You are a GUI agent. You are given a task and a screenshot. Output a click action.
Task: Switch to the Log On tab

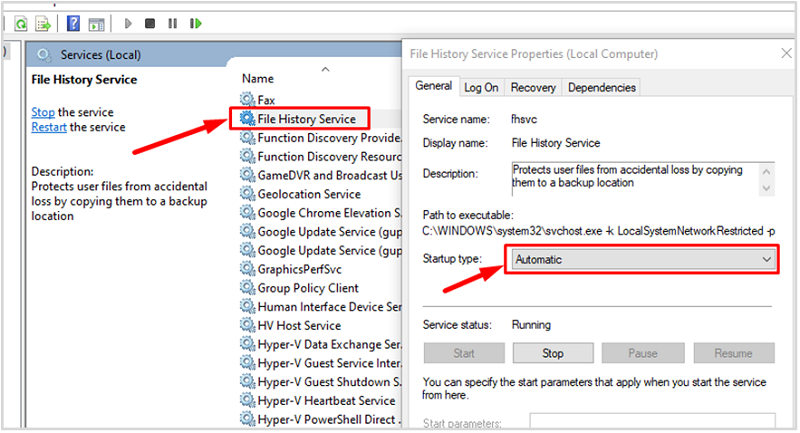481,87
